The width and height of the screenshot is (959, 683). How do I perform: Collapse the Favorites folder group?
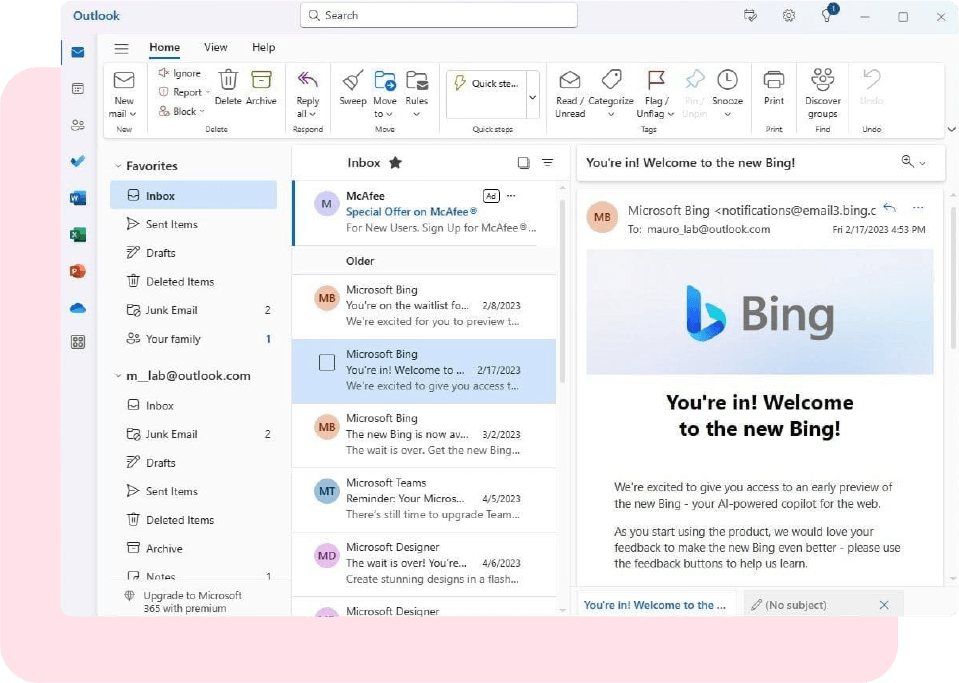click(x=118, y=166)
